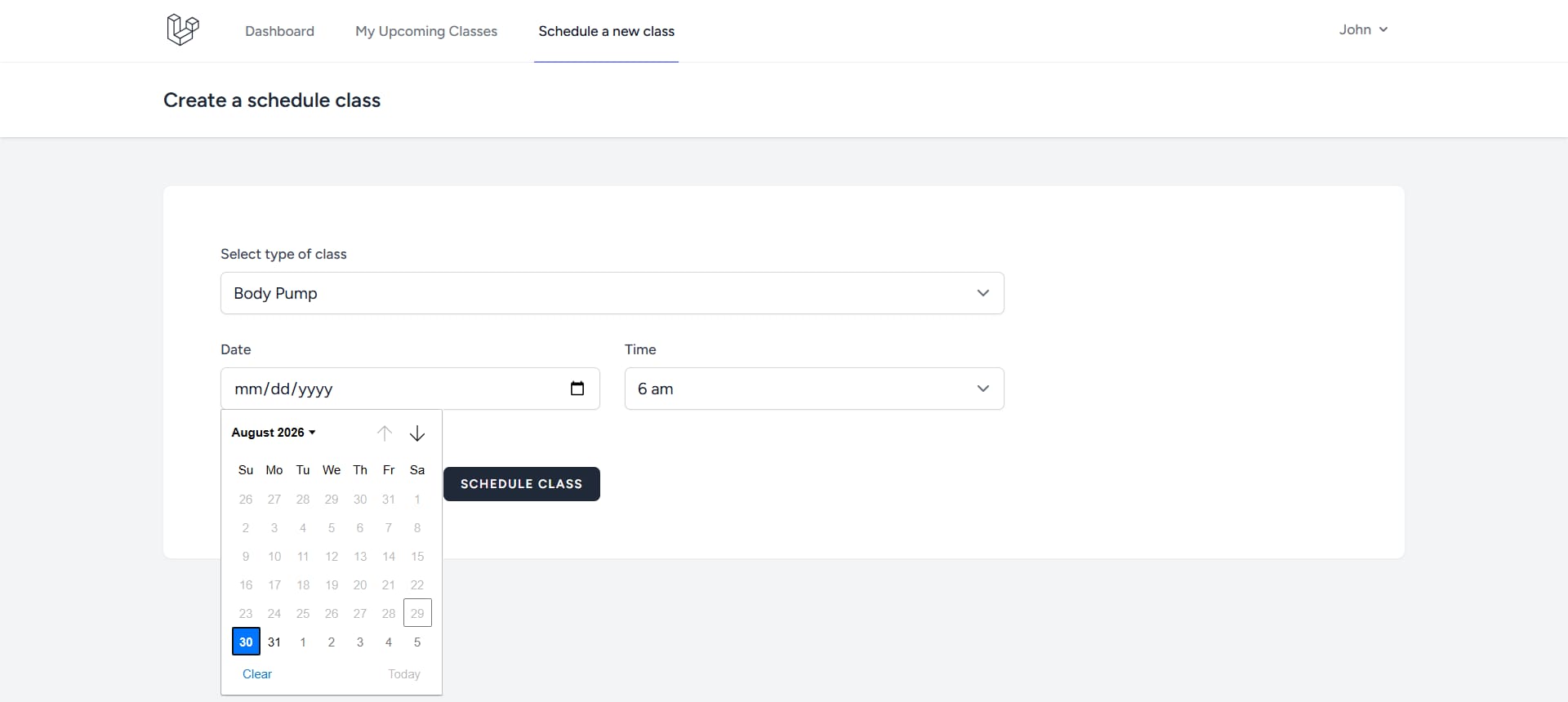Choose September 3 in the last row
Viewport: 1568px width, 702px height.
click(360, 642)
